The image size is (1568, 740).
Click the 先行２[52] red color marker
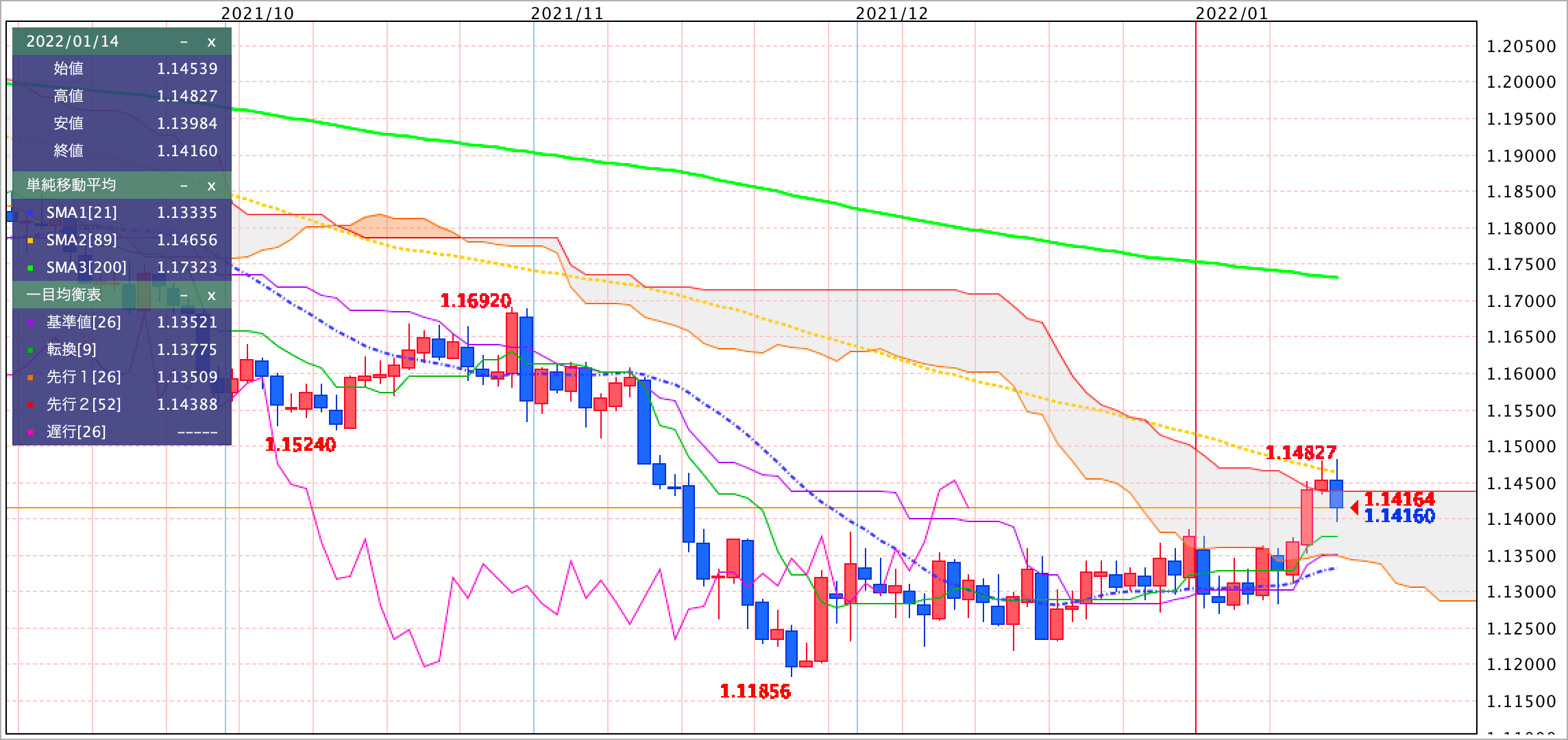pyautogui.click(x=30, y=406)
